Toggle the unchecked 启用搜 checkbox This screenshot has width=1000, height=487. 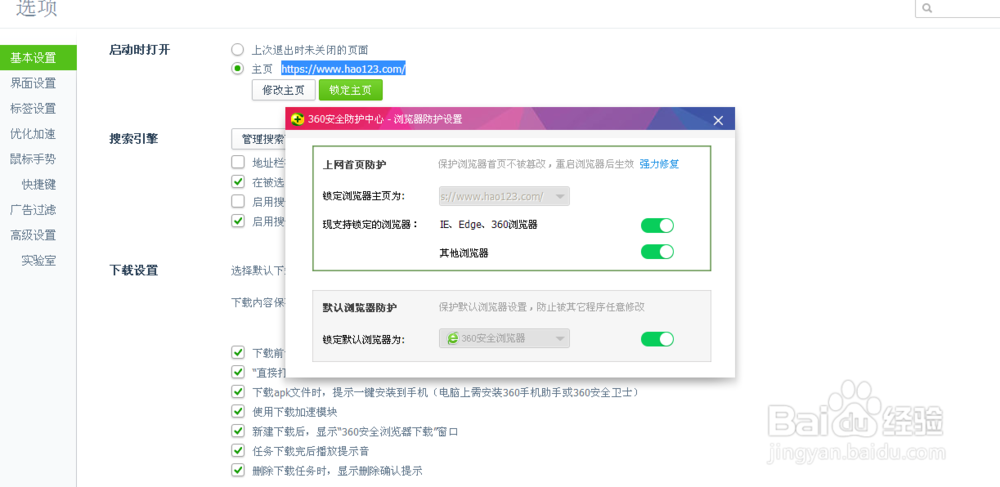(x=238, y=201)
